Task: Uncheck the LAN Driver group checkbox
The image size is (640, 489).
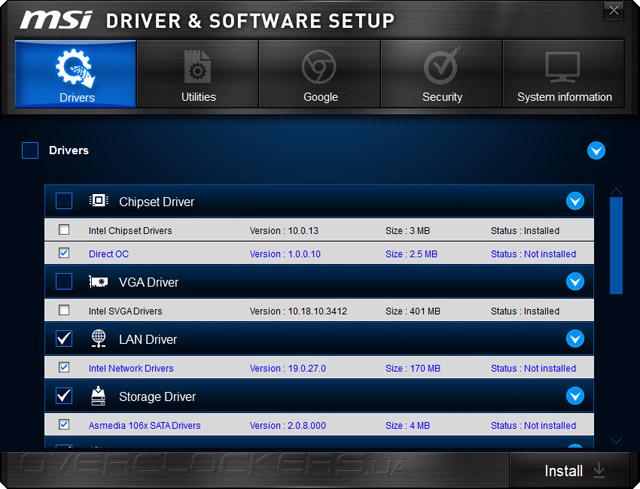Action: point(64,338)
